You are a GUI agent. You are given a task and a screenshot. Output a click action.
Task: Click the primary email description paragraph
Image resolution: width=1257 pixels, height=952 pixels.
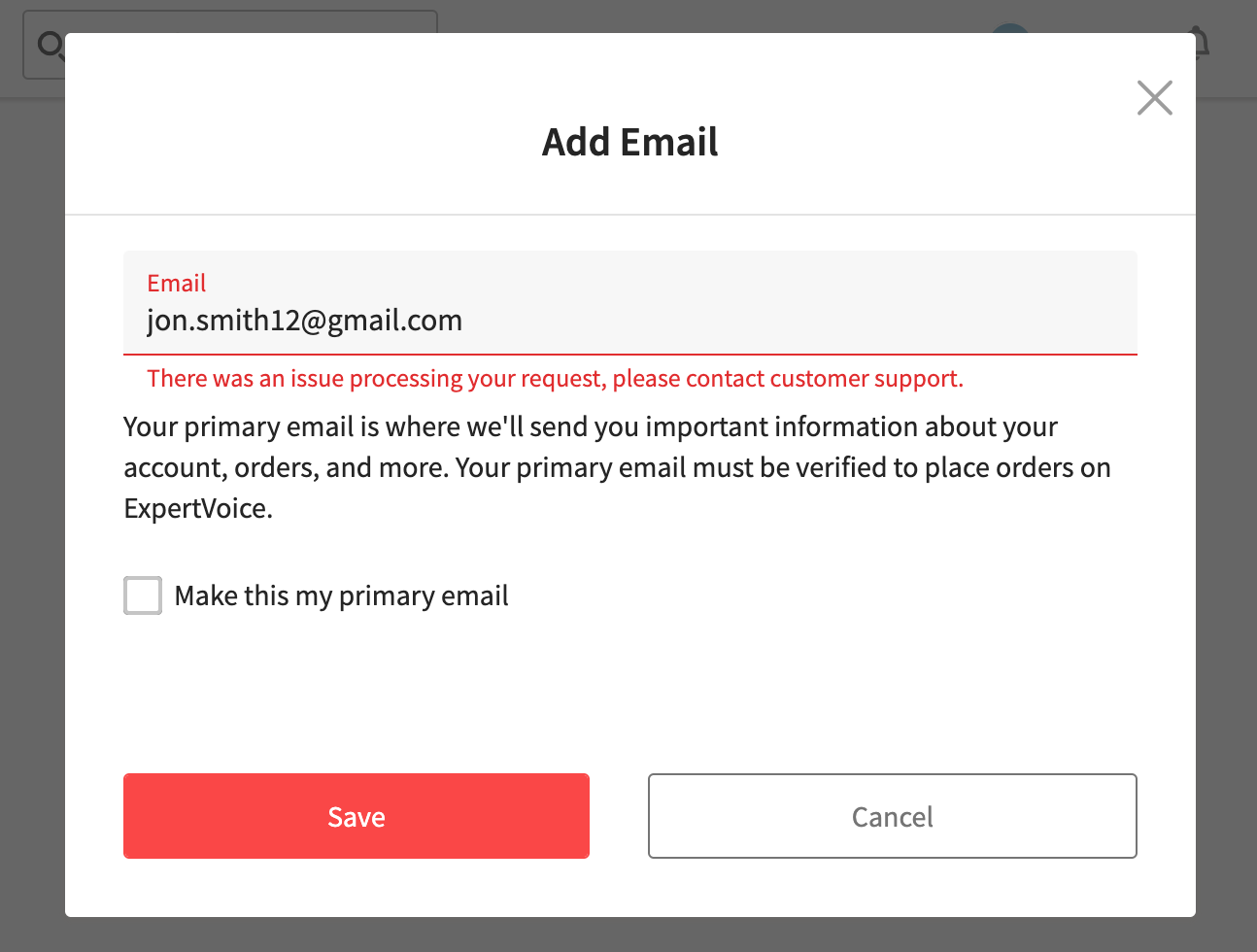pyautogui.click(x=618, y=467)
